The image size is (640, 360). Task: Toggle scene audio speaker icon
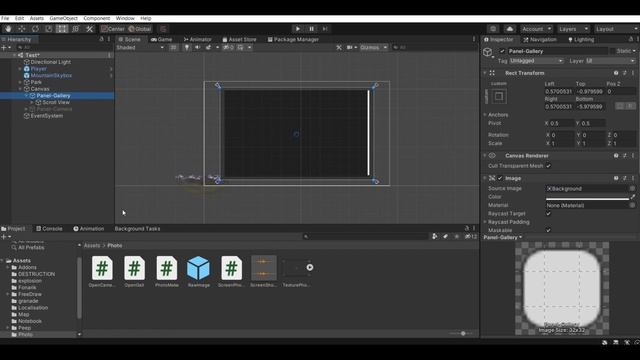click(x=198, y=47)
